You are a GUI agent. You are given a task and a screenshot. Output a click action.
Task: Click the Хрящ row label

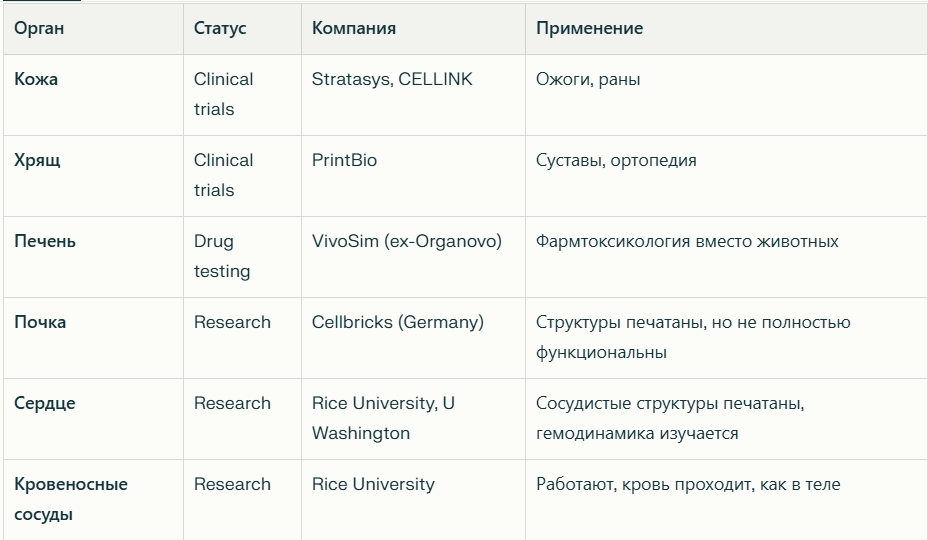[37, 160]
